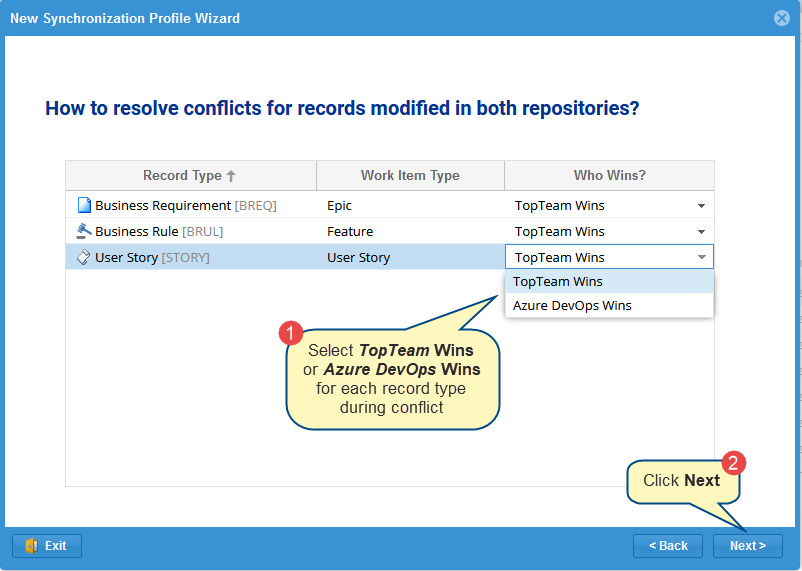
Task: Click the Who Wins? column header
Action: click(x=609, y=175)
